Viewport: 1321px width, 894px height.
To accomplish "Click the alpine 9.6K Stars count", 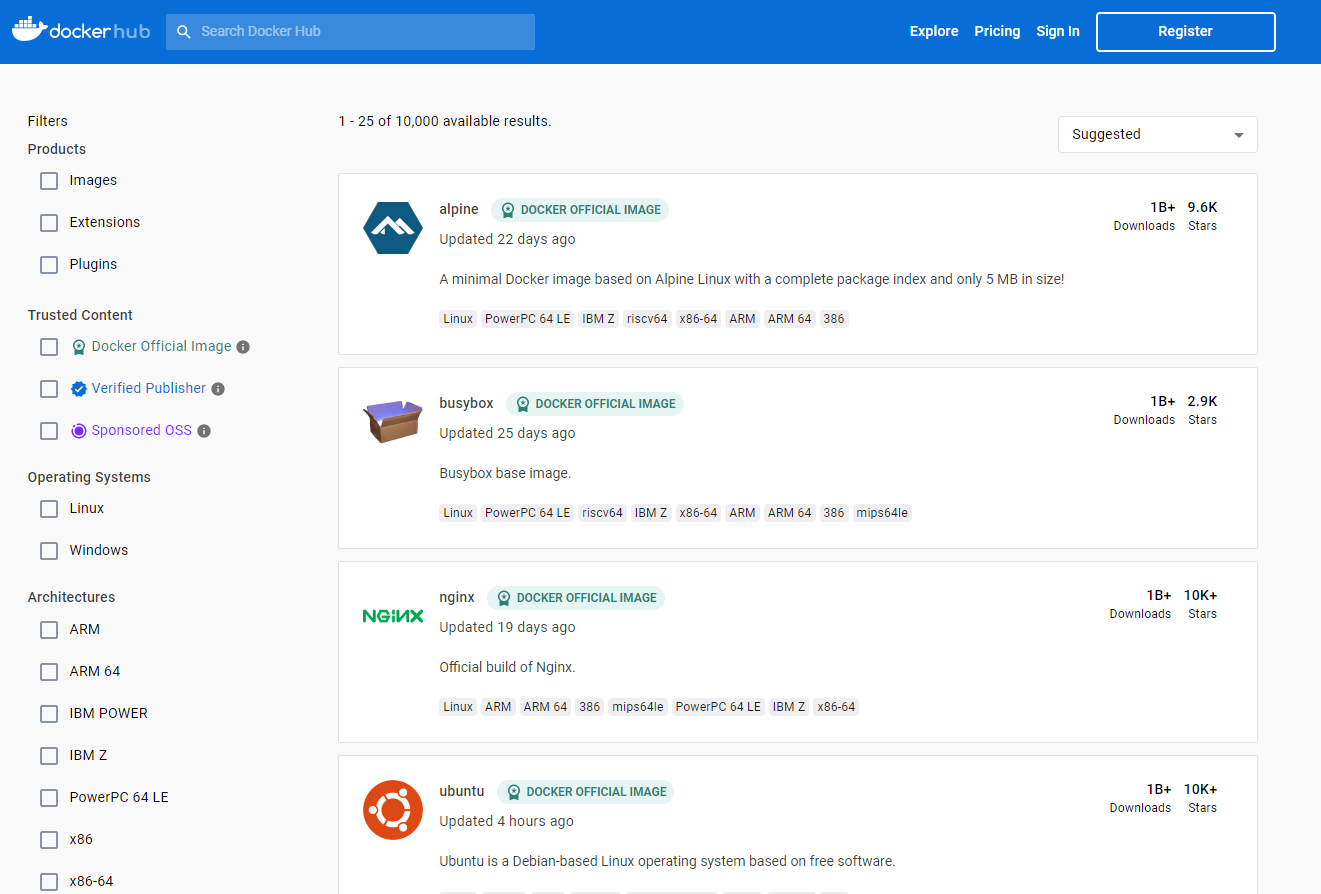I will click(1202, 216).
